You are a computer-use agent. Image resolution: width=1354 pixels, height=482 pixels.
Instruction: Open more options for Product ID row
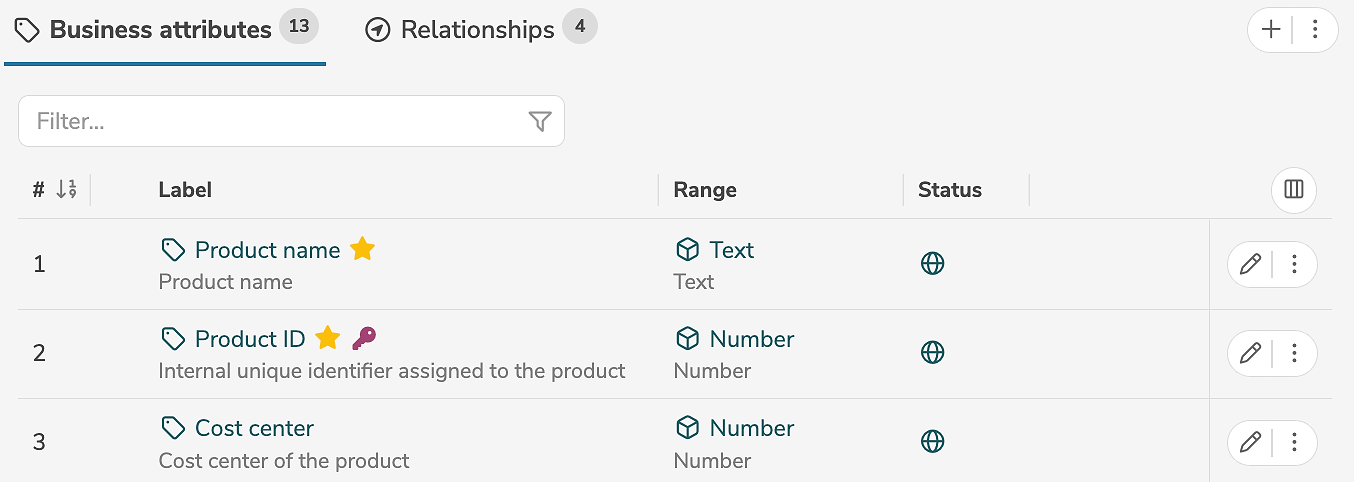[x=1295, y=353]
